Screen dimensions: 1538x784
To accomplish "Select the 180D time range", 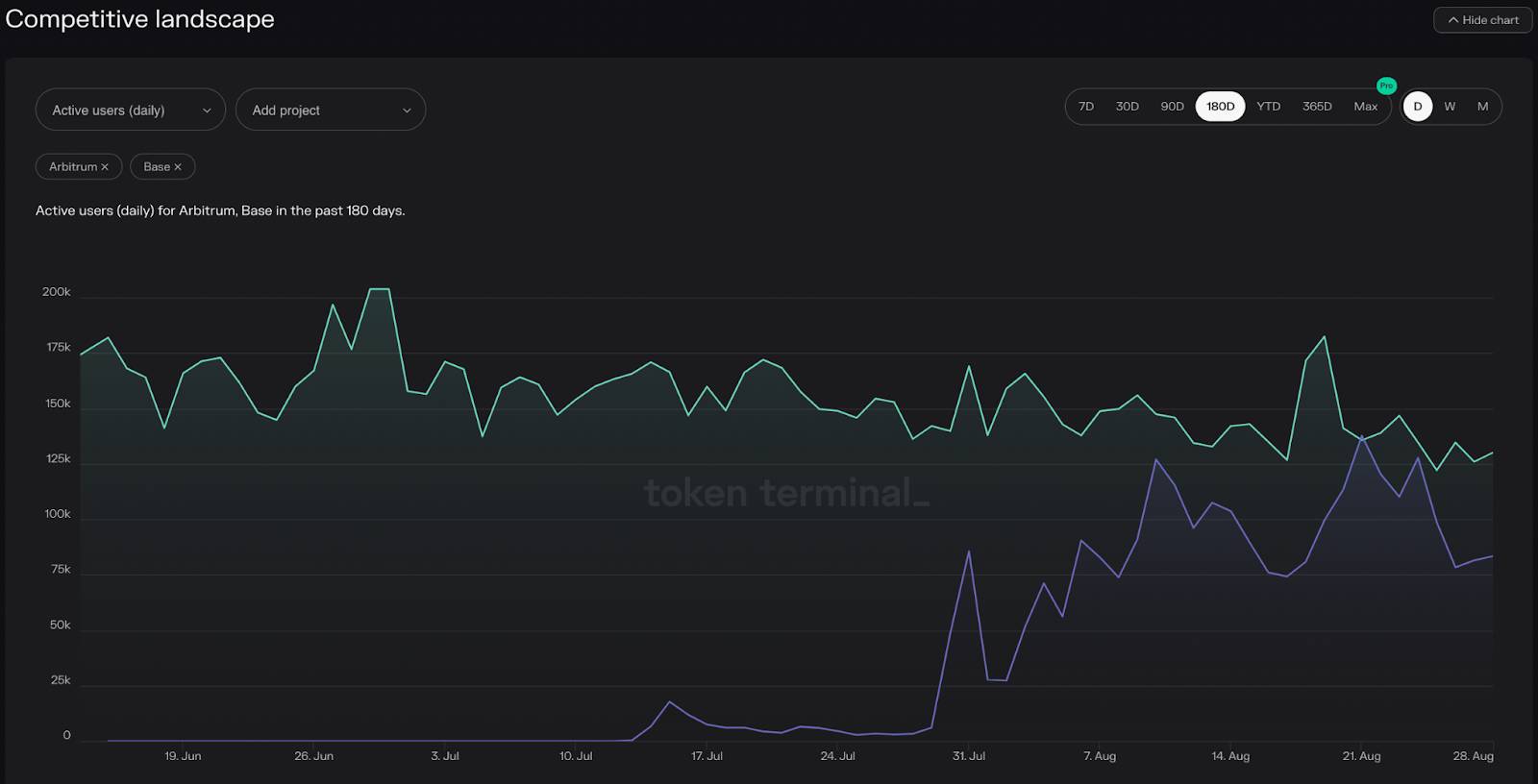I will point(1221,107).
